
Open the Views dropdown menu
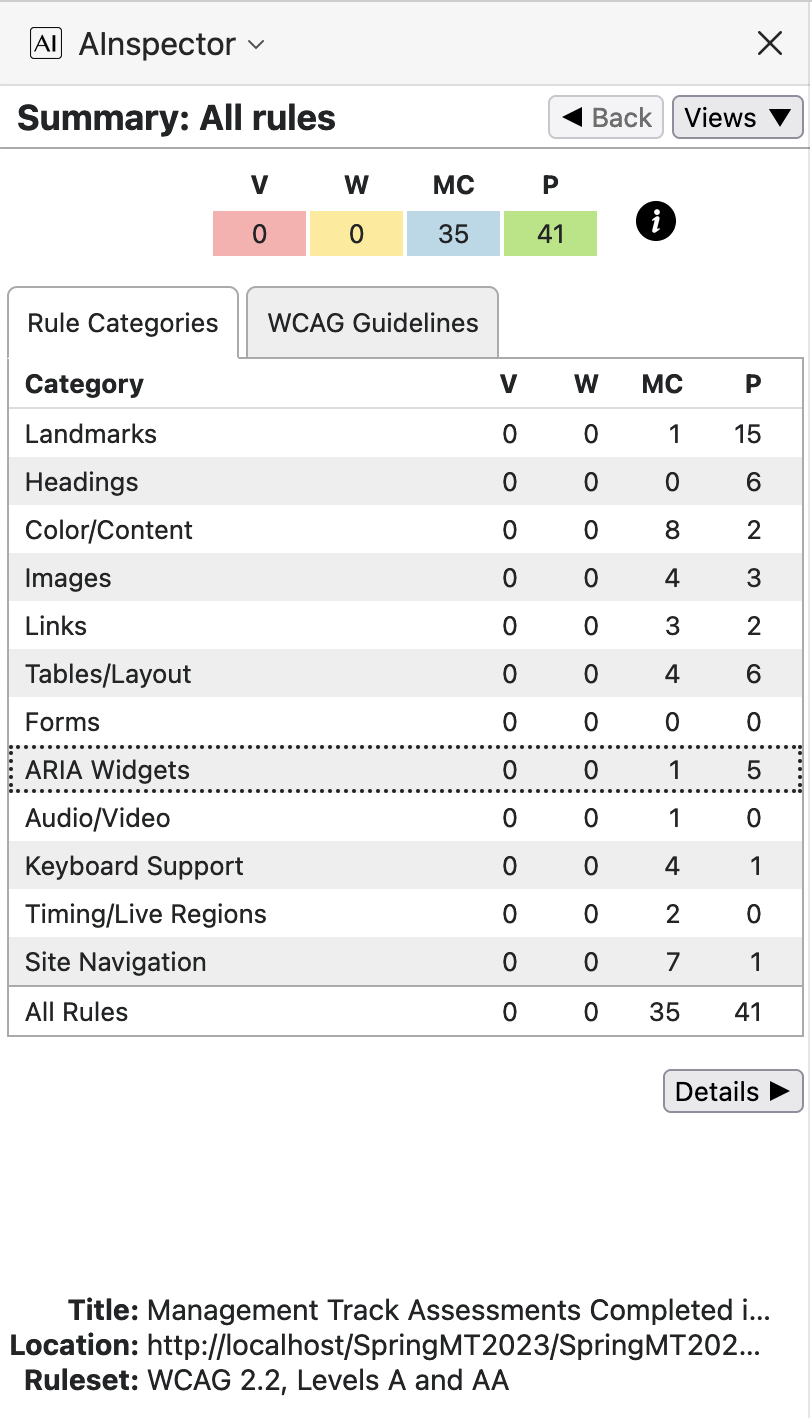(737, 118)
